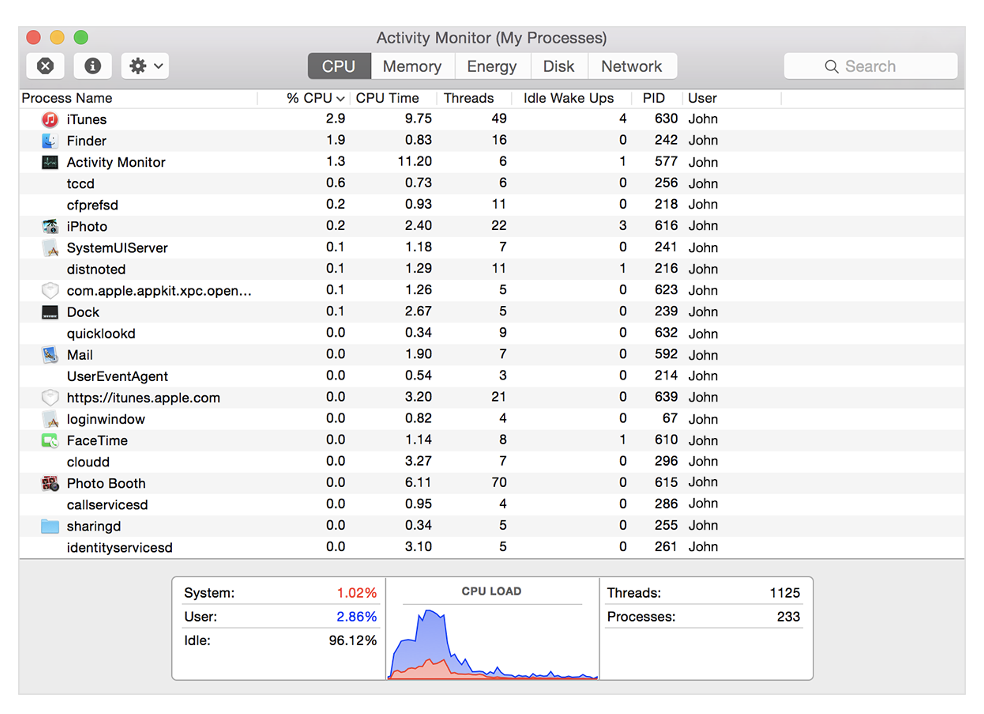Click the Quit Process (X) toolbar button
The height and width of the screenshot is (714, 984).
45,66
